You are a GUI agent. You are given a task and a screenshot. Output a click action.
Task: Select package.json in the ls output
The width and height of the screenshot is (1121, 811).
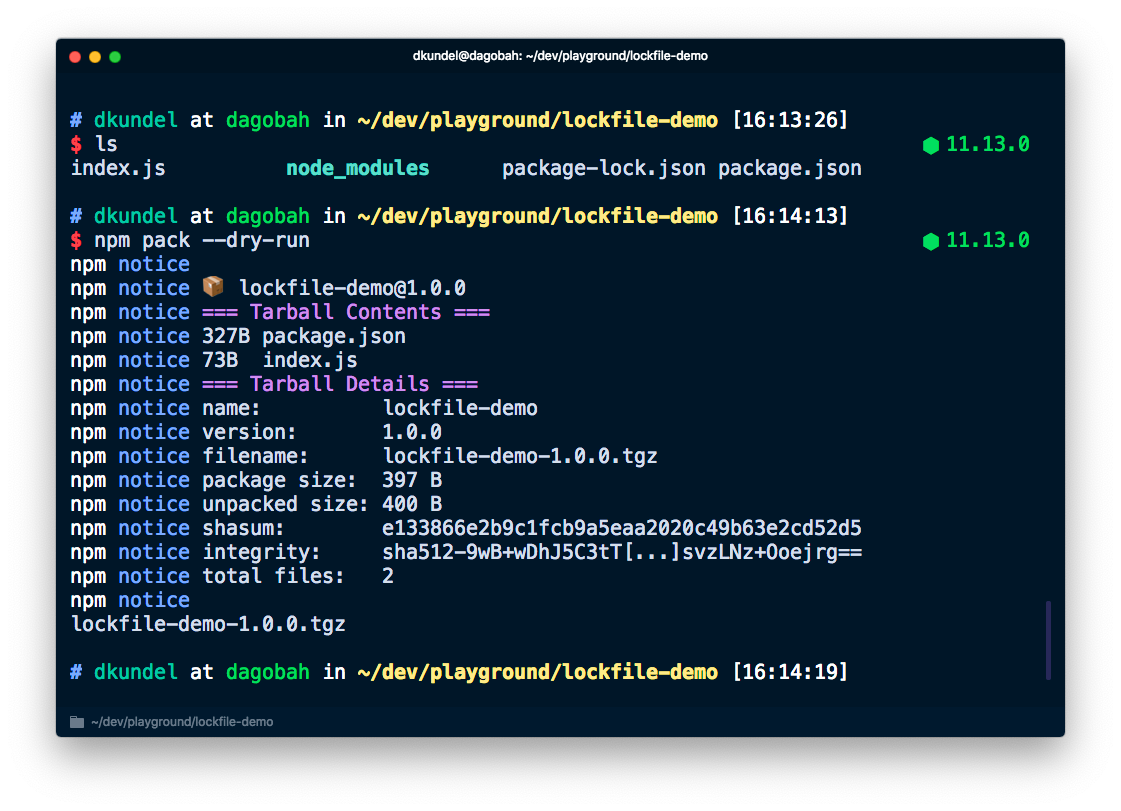789,168
